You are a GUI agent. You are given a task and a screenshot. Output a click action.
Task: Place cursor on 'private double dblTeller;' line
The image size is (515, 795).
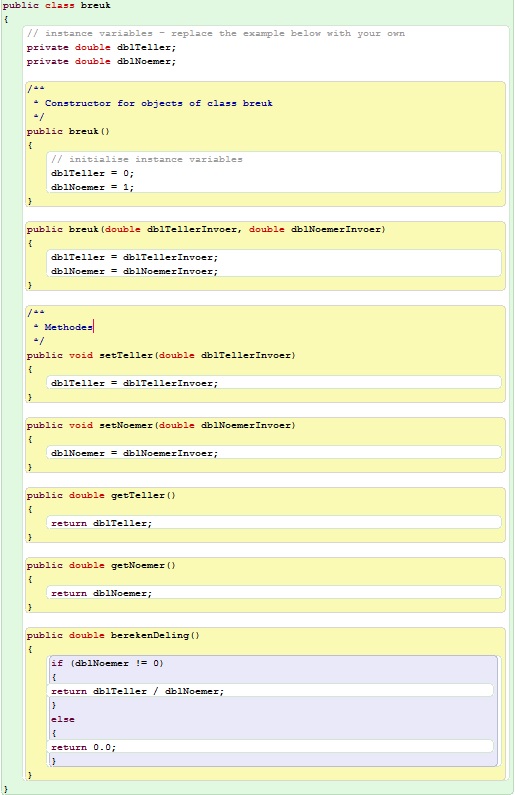click(x=101, y=47)
